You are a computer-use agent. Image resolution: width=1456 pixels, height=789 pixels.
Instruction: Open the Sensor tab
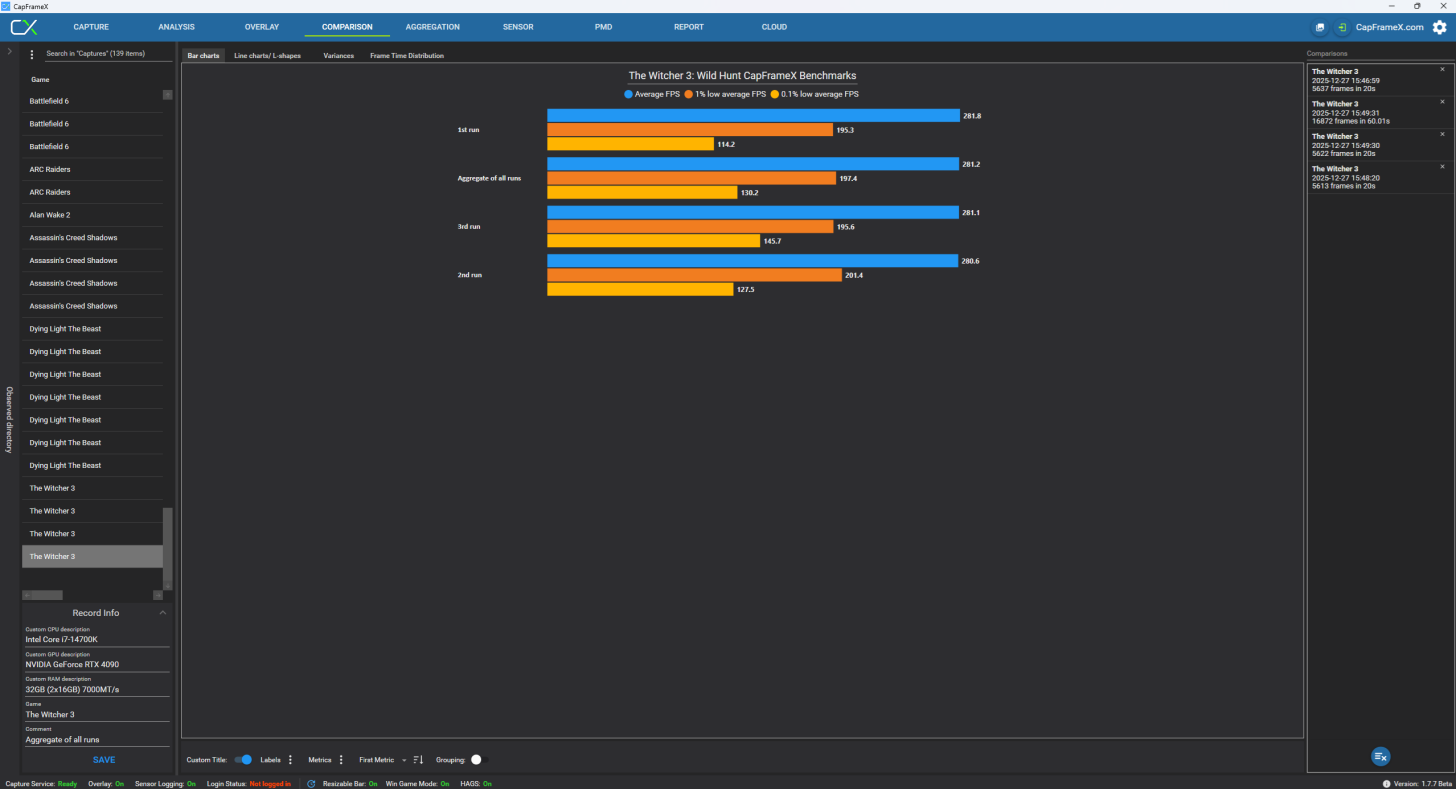518,27
